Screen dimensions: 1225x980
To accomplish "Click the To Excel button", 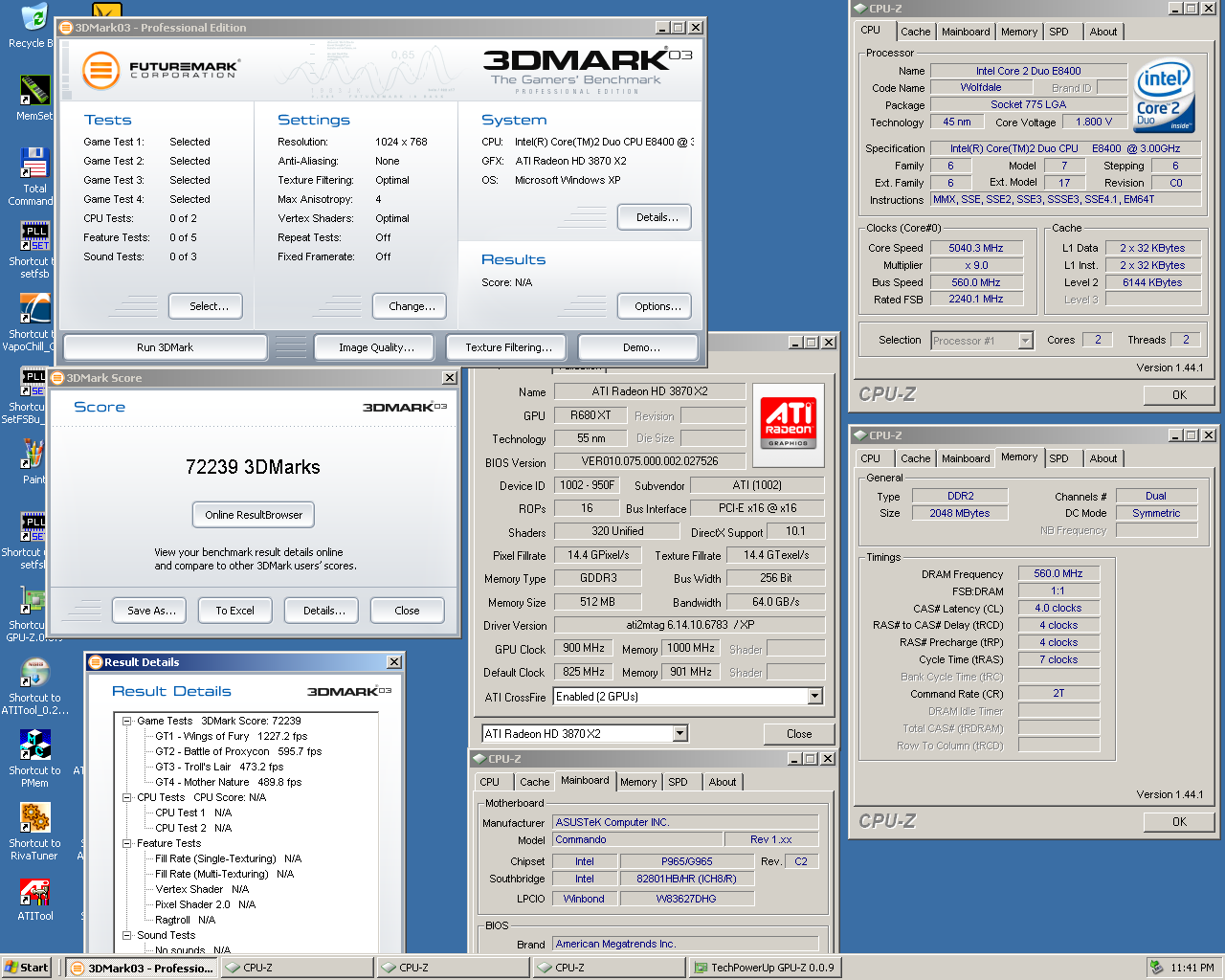I will [x=234, y=611].
